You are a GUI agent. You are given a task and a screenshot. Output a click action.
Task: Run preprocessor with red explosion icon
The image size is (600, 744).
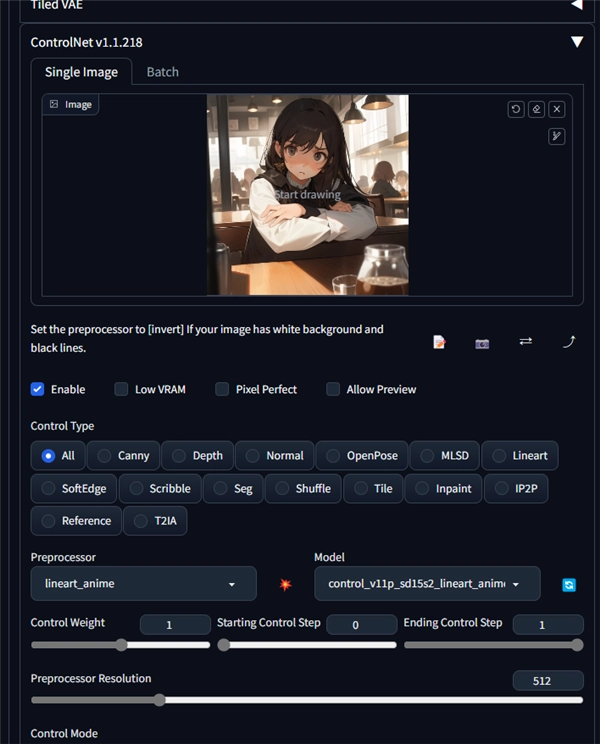pos(285,585)
